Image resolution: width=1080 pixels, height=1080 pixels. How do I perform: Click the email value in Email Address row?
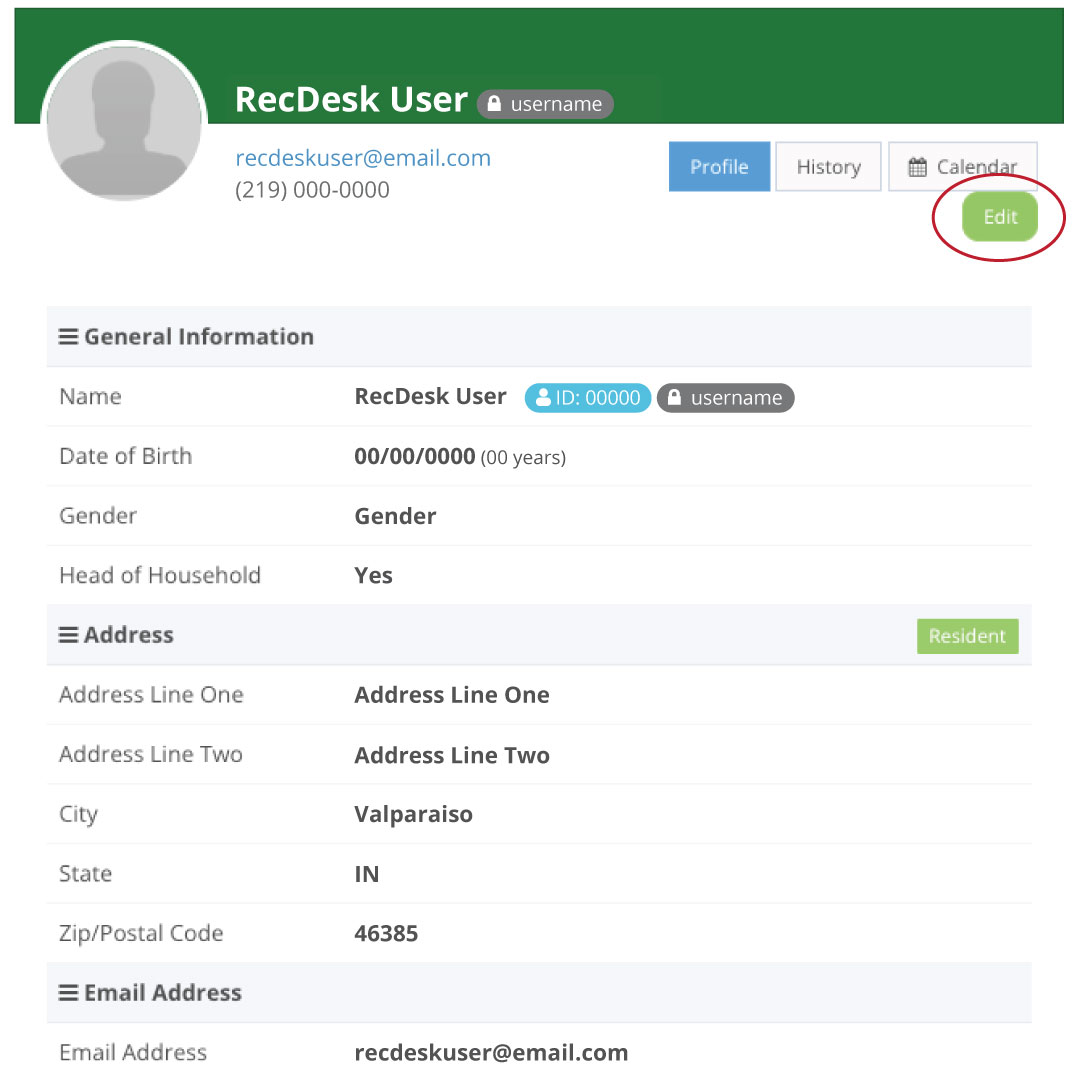[491, 1053]
